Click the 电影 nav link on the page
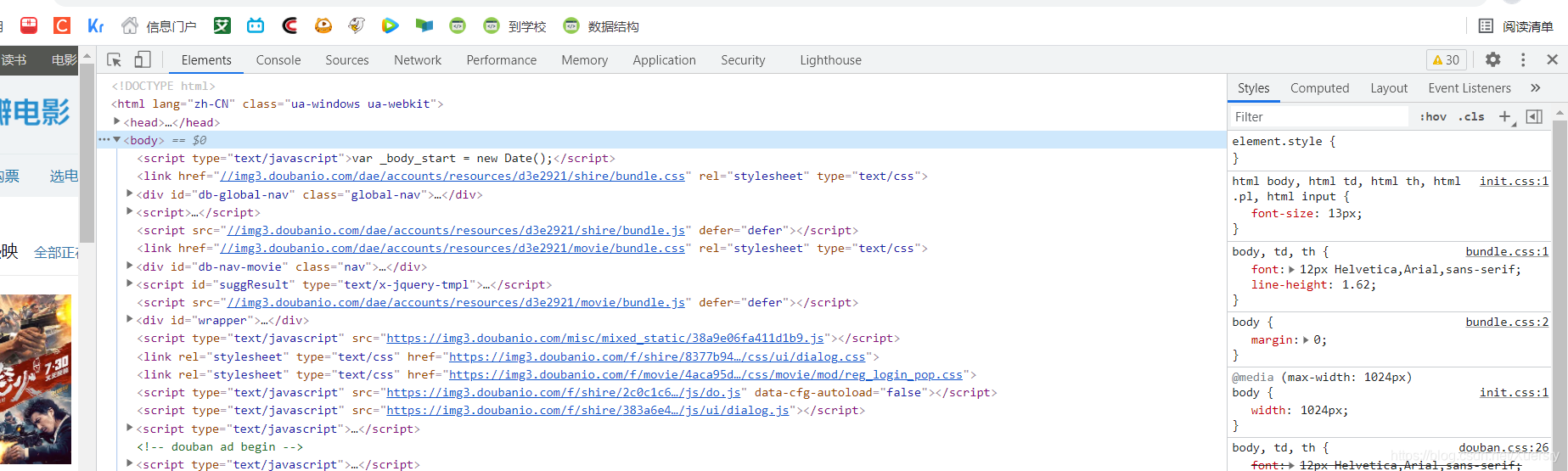Image resolution: width=1568 pixels, height=471 pixels. (x=64, y=60)
